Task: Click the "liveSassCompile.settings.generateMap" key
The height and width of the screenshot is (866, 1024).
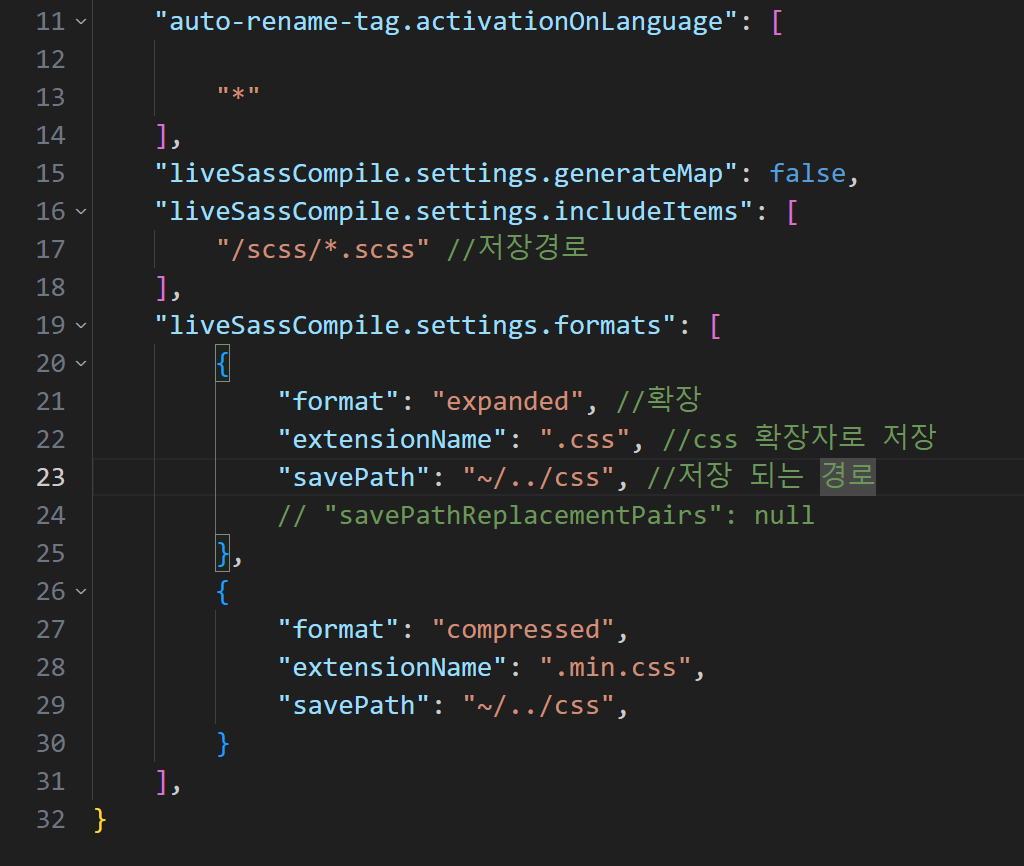Action: pyautogui.click(x=447, y=174)
